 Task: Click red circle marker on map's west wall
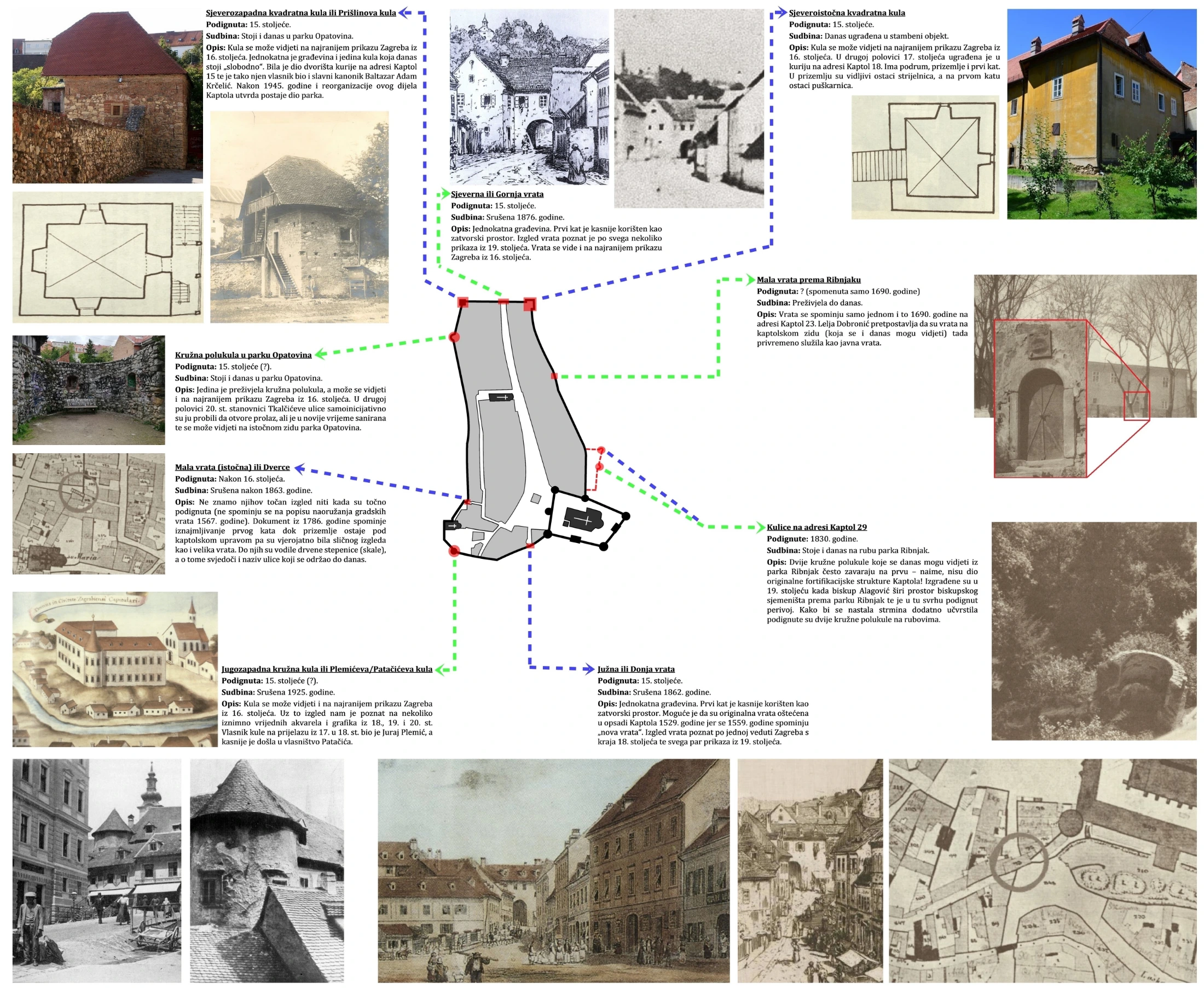tap(454, 337)
